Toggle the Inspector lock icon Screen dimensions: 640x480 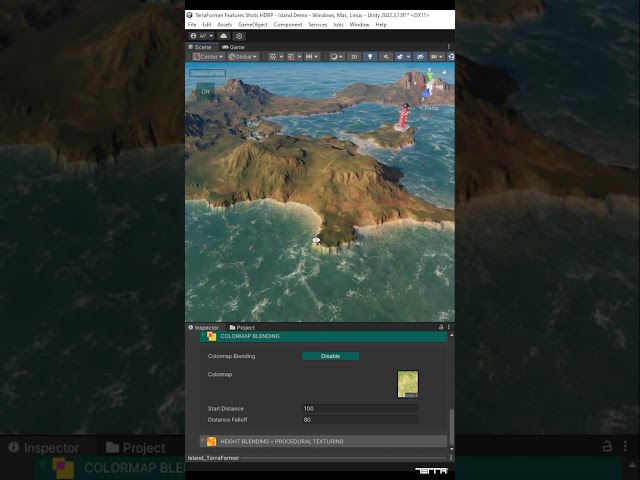pyautogui.click(x=441, y=327)
